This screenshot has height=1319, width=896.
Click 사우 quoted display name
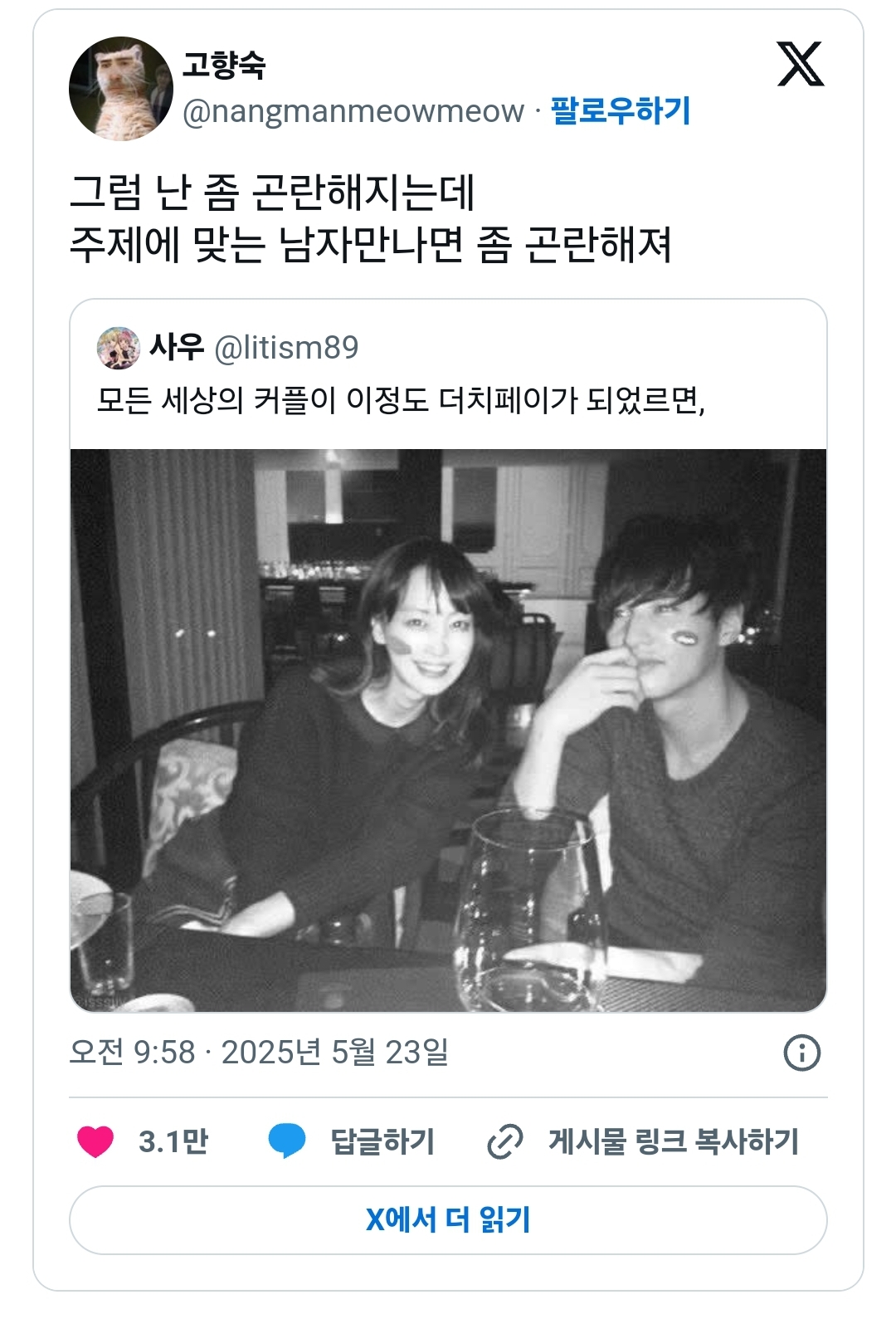(176, 347)
